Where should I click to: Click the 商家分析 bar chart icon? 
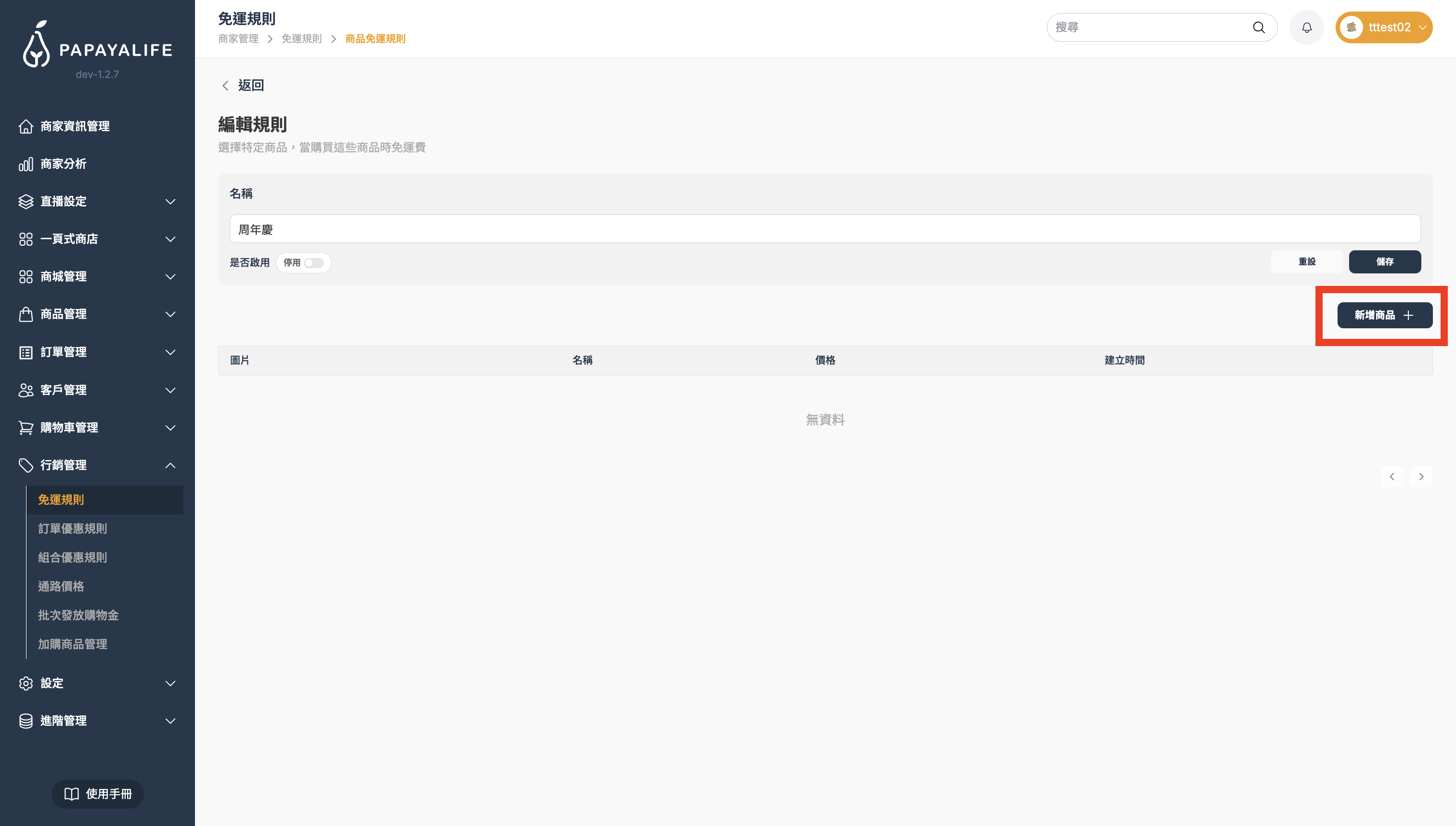click(26, 164)
